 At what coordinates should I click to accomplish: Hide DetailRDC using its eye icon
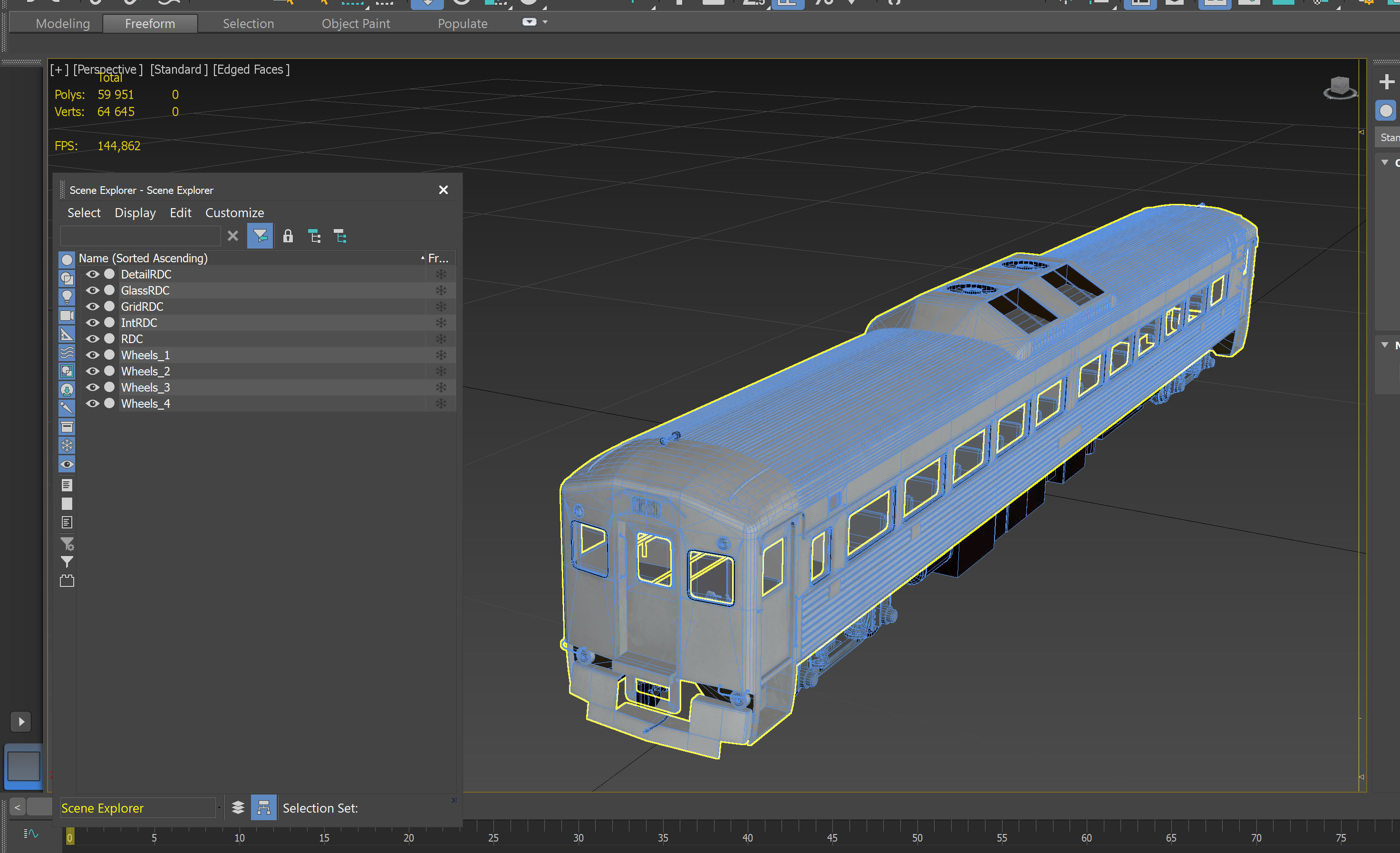[x=93, y=274]
